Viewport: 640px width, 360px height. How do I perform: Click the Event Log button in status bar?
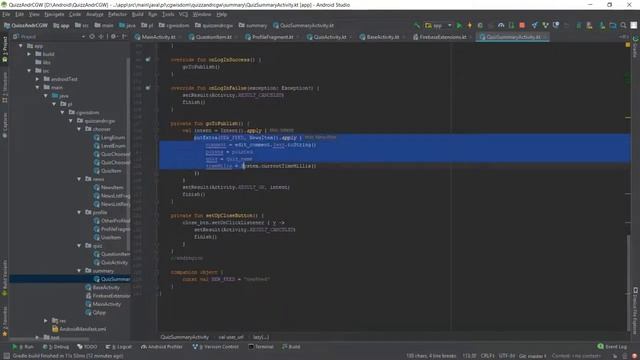[612, 347]
